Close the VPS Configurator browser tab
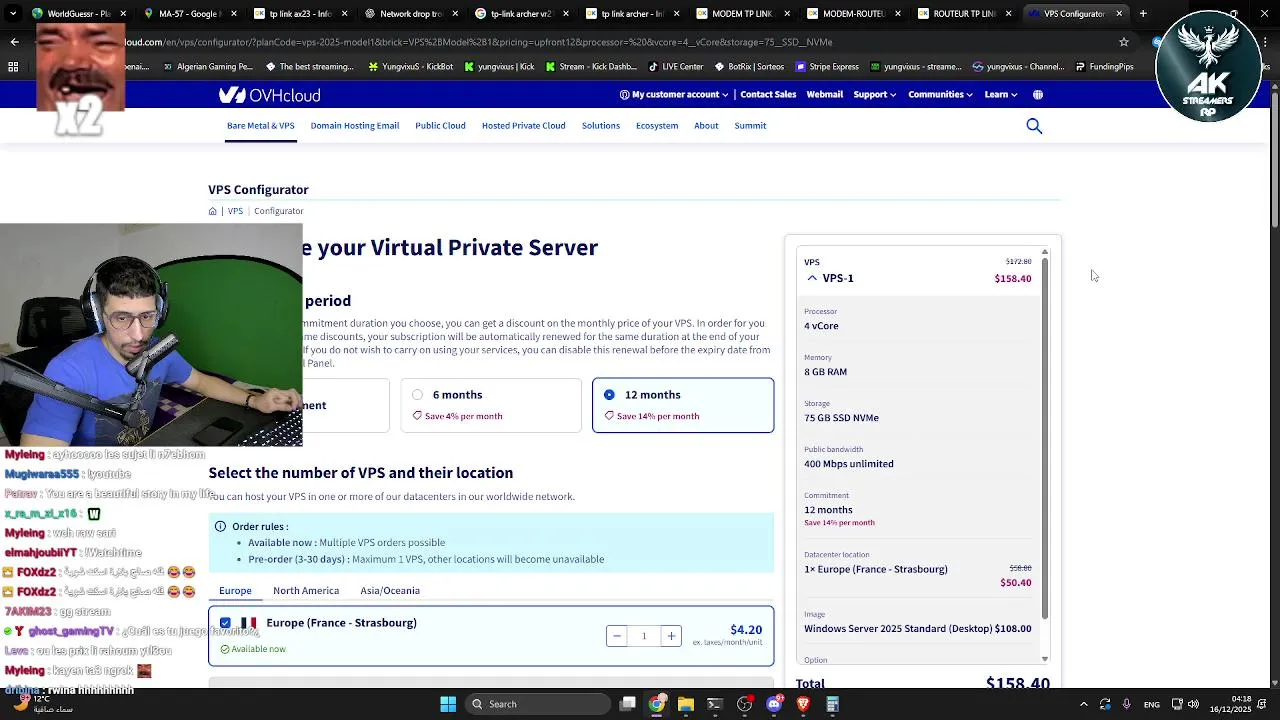Viewport: 1280px width, 720px height. pyautogui.click(x=1119, y=14)
